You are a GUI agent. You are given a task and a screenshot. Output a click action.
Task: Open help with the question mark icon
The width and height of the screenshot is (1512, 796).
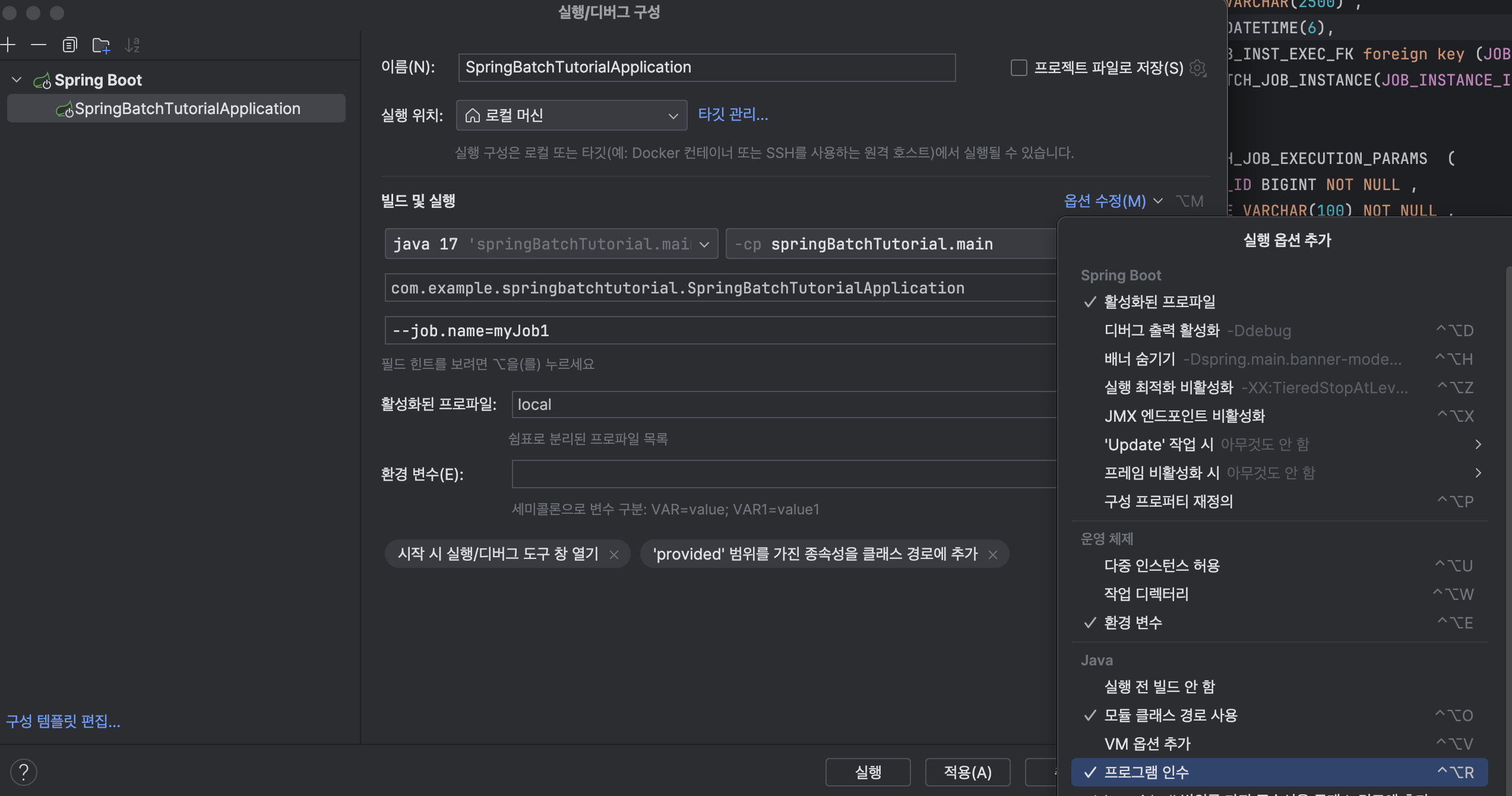point(24,772)
